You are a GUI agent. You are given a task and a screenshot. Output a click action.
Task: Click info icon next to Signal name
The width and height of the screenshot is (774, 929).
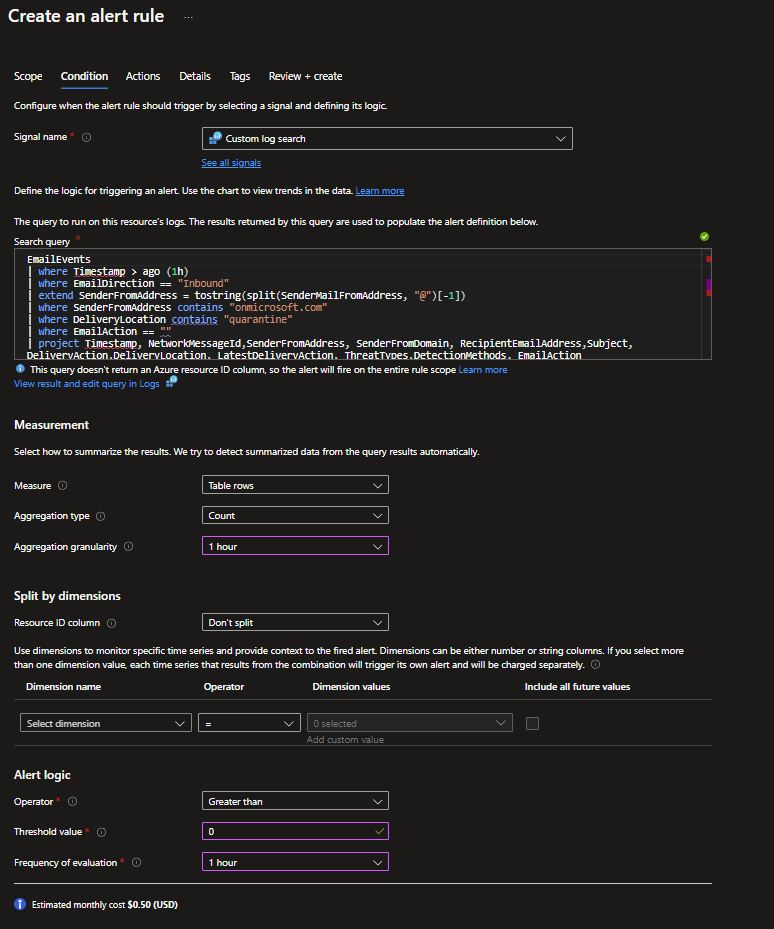click(86, 138)
